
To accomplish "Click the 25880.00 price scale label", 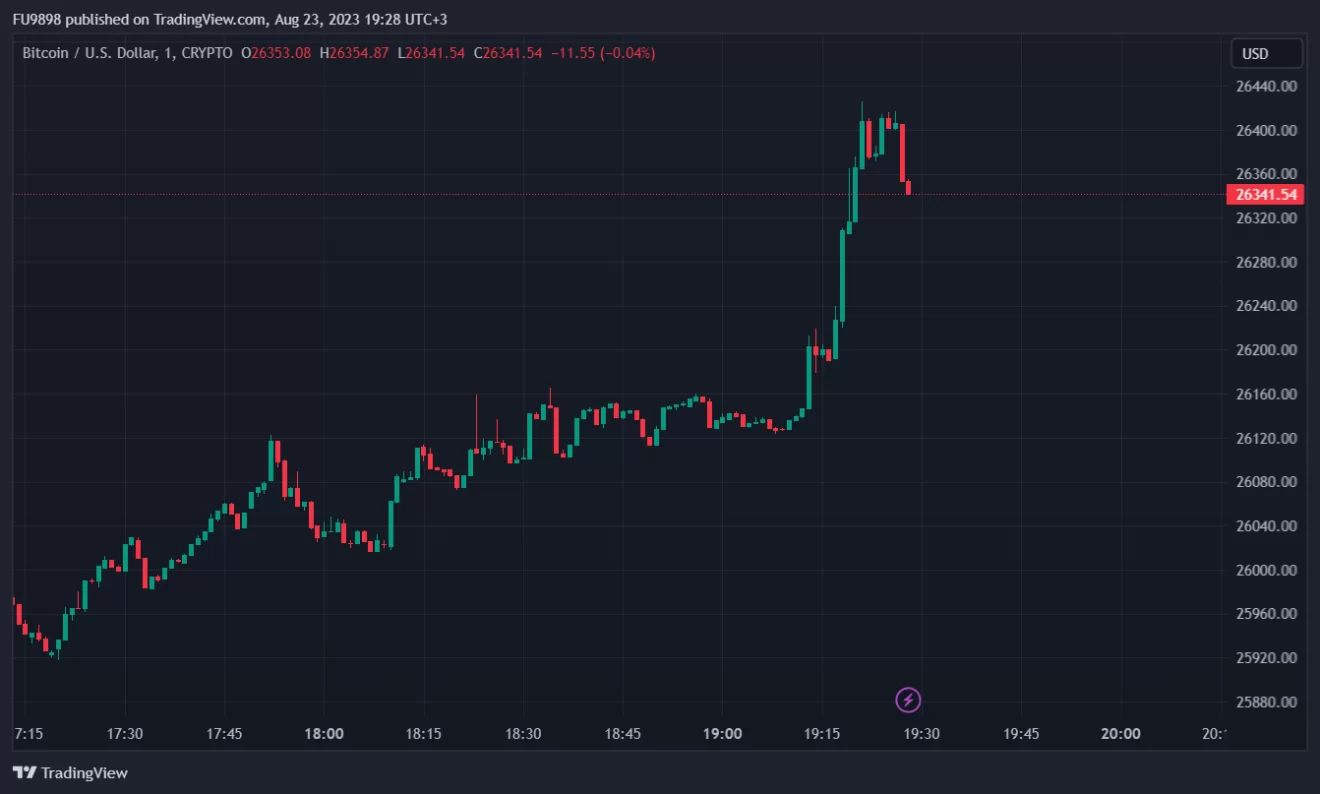I will 1266,702.
